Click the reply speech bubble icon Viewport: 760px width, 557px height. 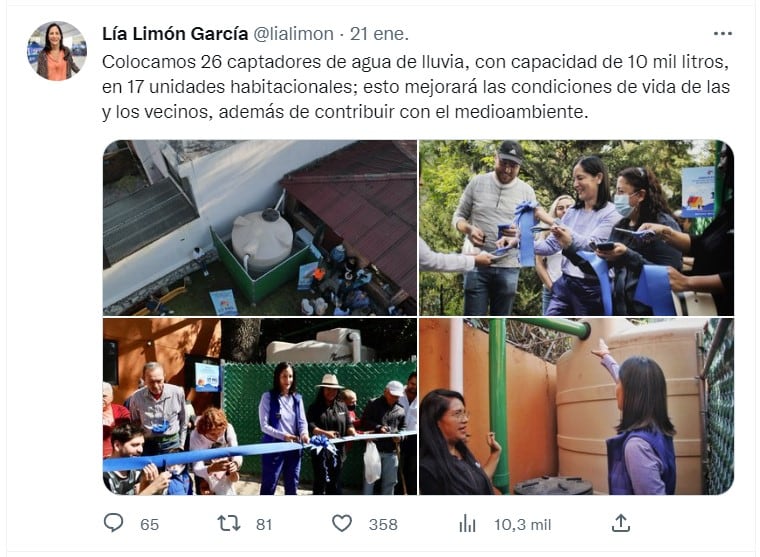(113, 524)
